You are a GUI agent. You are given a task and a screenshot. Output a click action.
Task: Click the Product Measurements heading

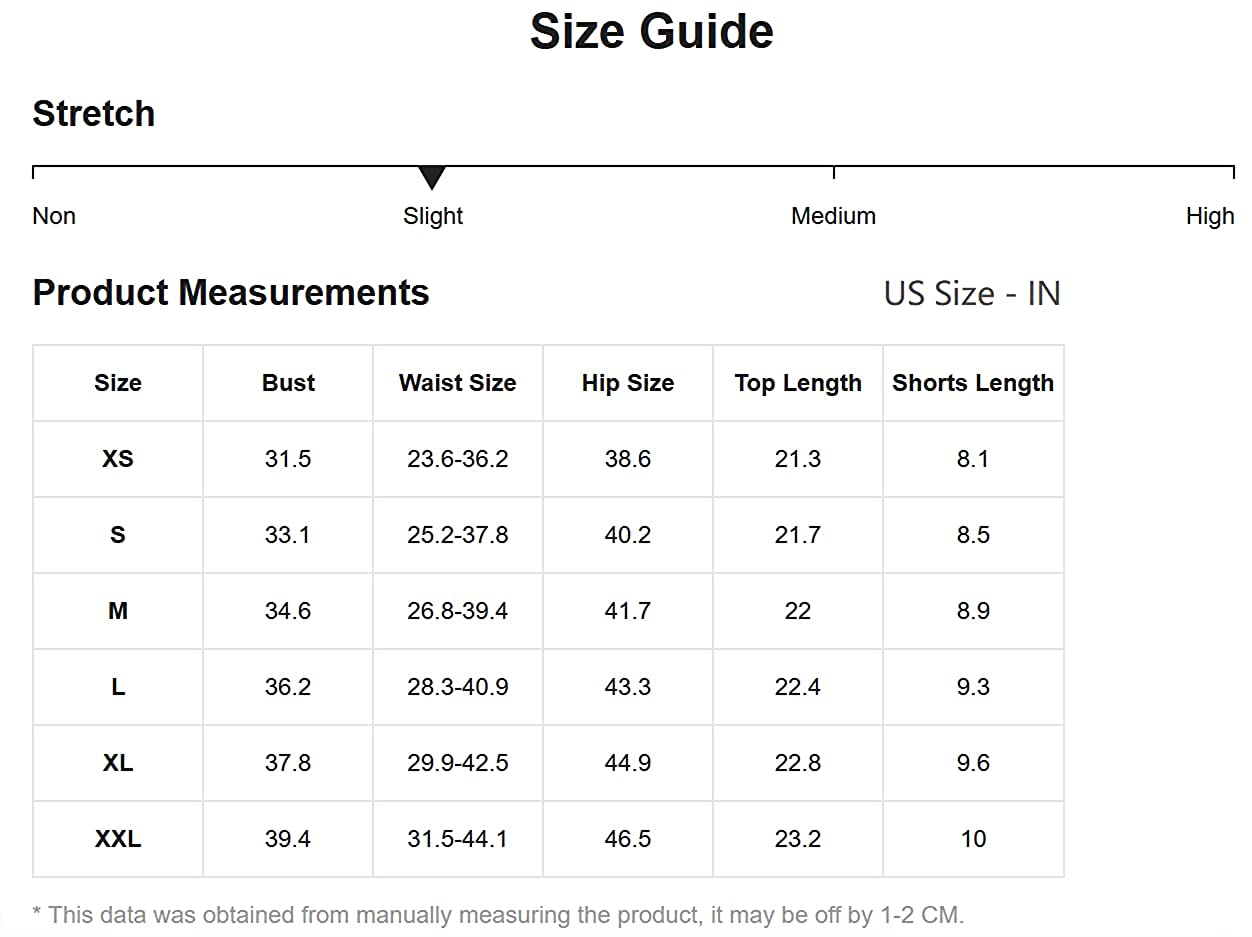click(231, 293)
